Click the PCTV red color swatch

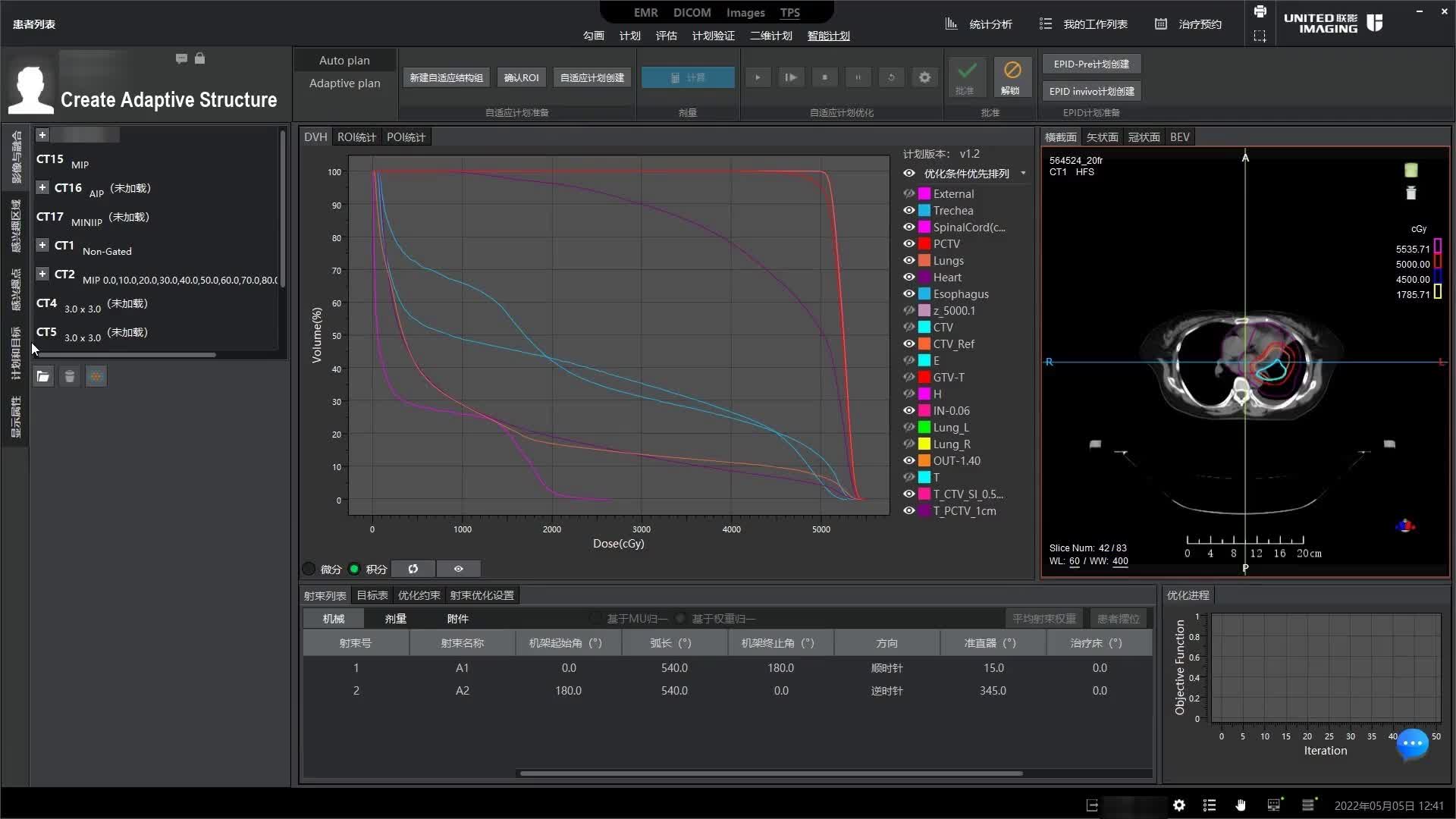(924, 244)
